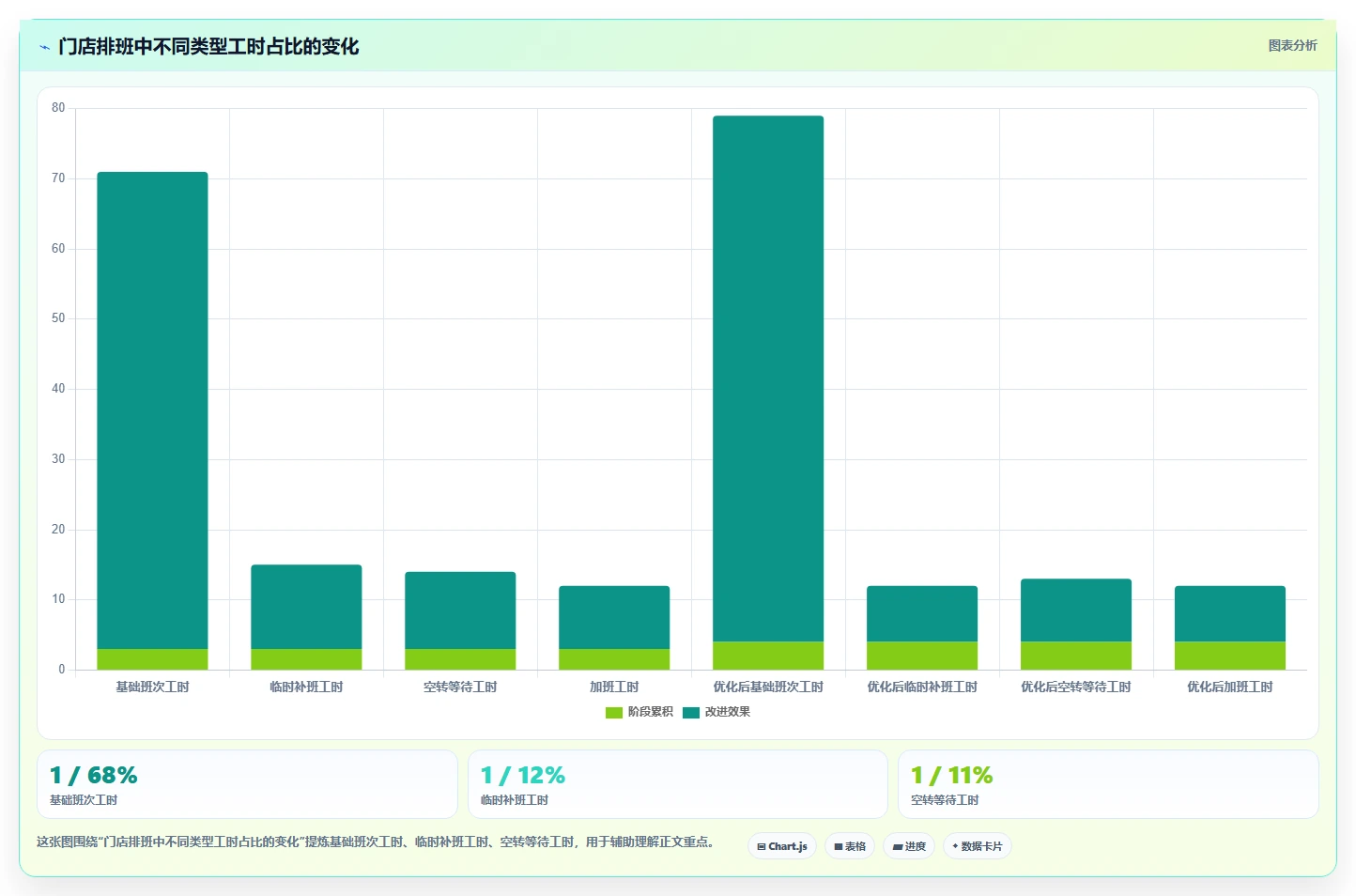Click the Chart.js tag button
This screenshot has height=896, width=1356.
point(782,846)
